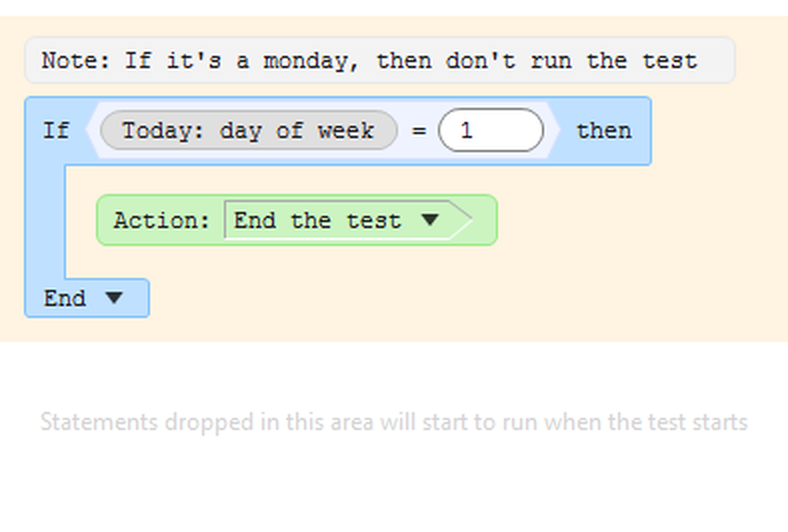Click the left pointed edge of the condition hexagon
The image size is (788, 532).
(x=92, y=131)
